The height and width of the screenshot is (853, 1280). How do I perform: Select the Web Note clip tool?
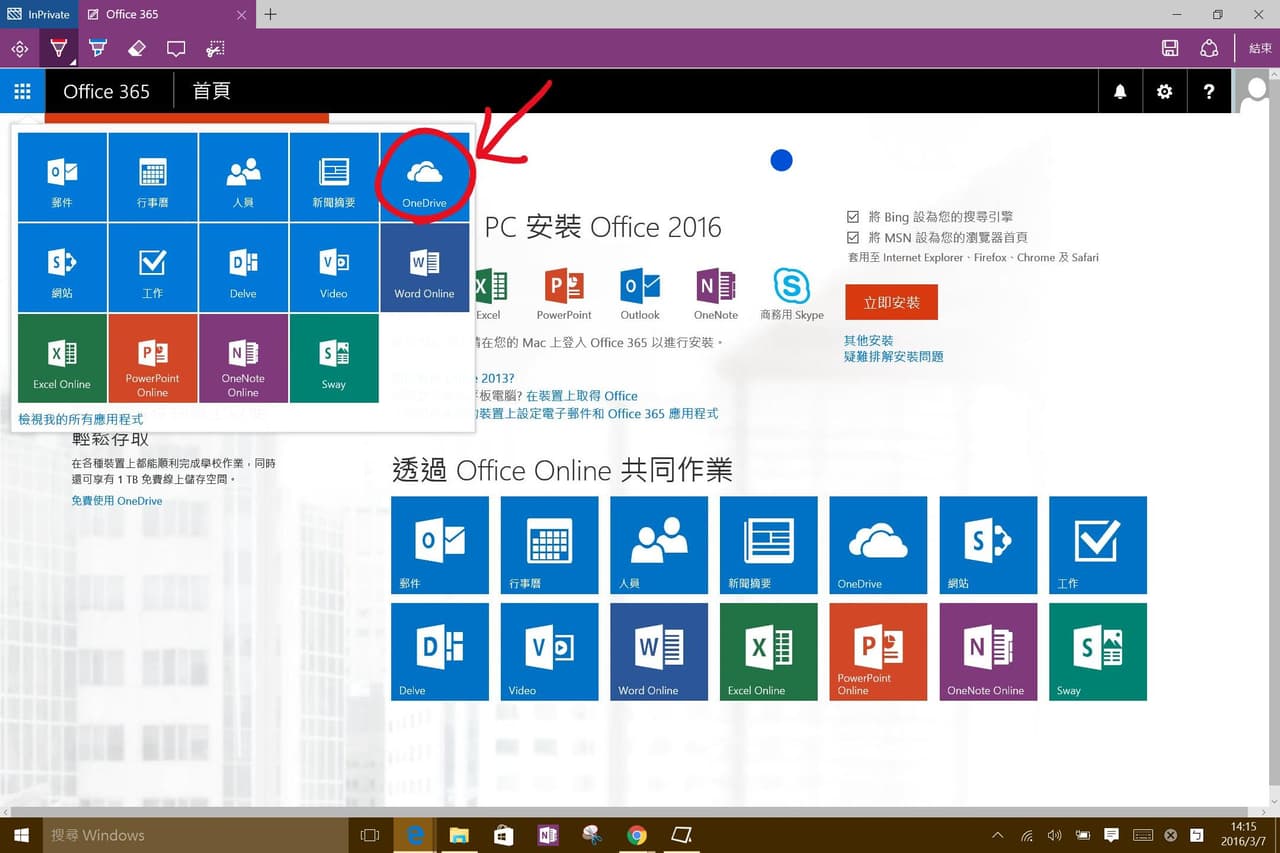pyautogui.click(x=215, y=48)
